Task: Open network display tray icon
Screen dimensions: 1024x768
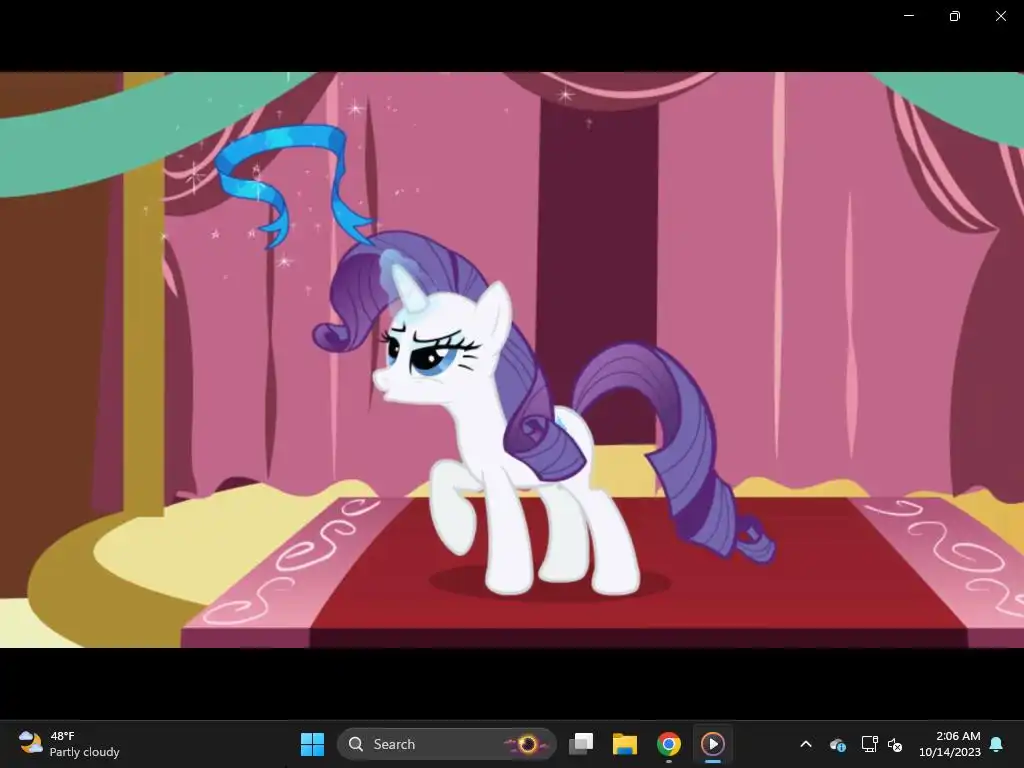Action: pos(869,744)
